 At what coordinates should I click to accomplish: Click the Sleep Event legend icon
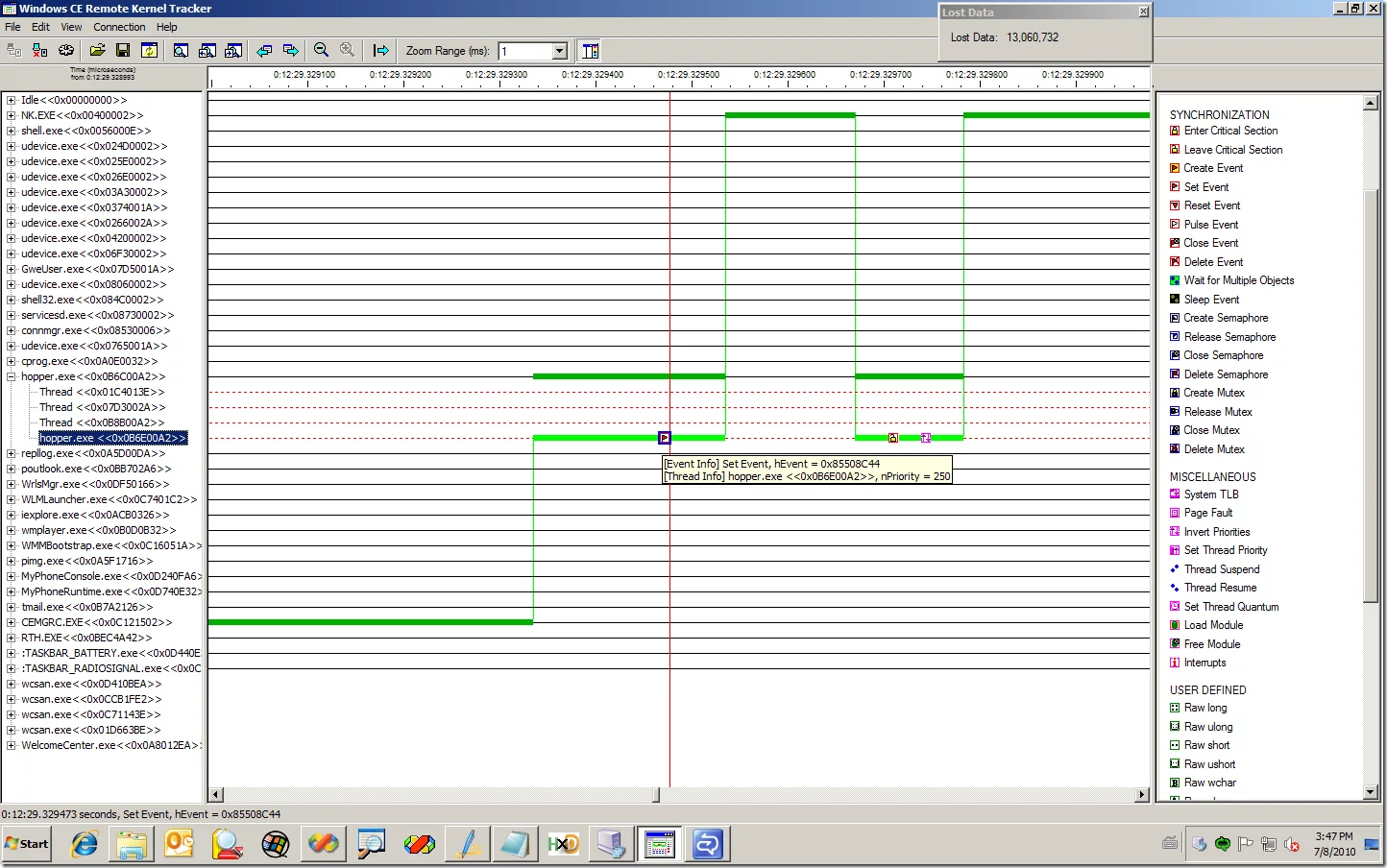(1175, 300)
